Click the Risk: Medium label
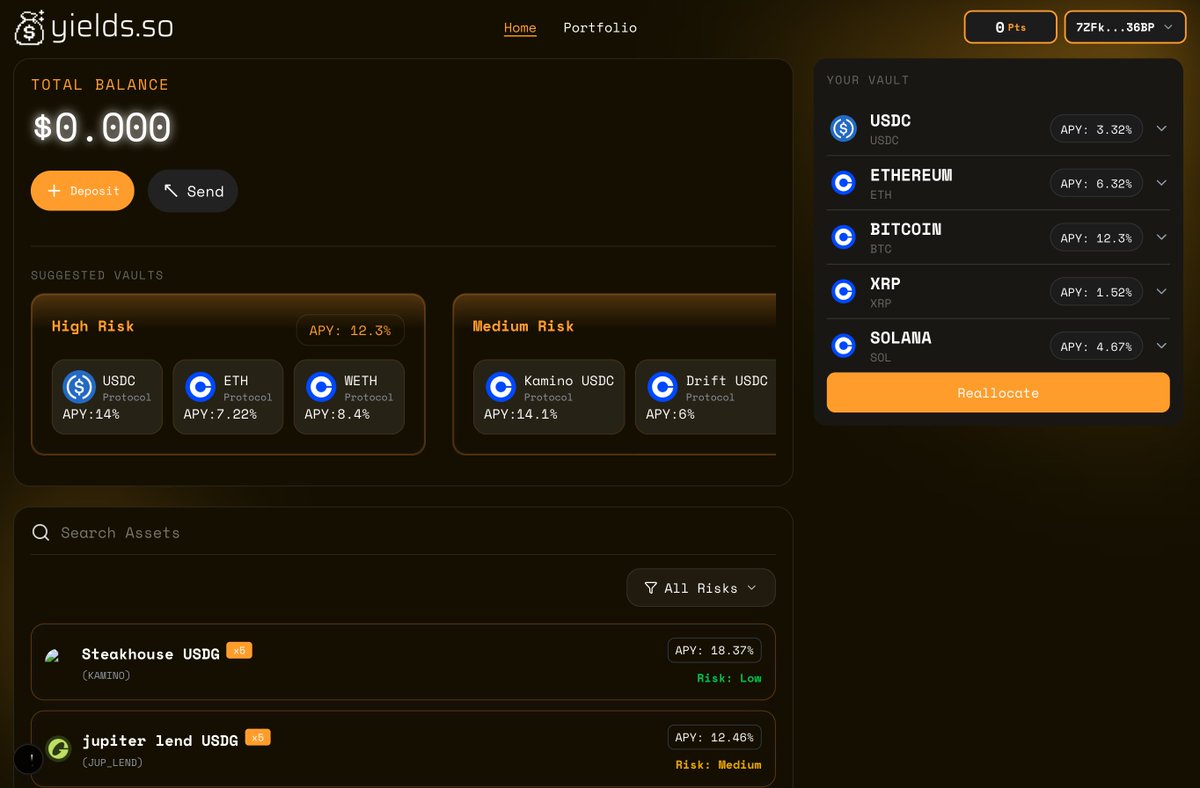The height and width of the screenshot is (788, 1200). pyautogui.click(x=718, y=765)
